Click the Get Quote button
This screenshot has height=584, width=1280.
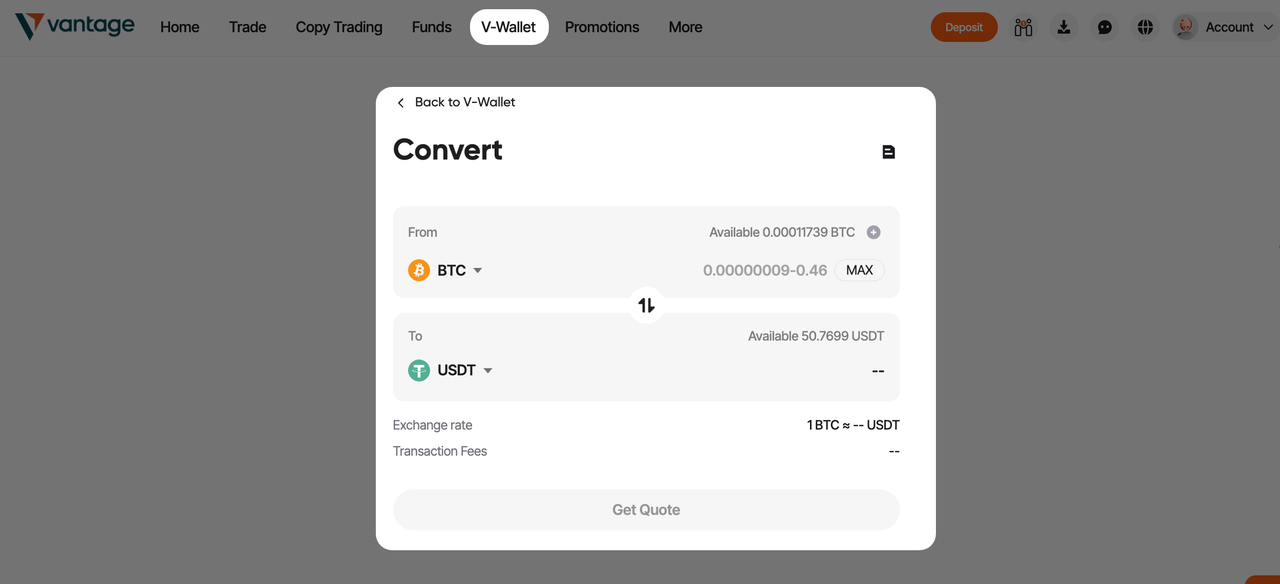646,510
